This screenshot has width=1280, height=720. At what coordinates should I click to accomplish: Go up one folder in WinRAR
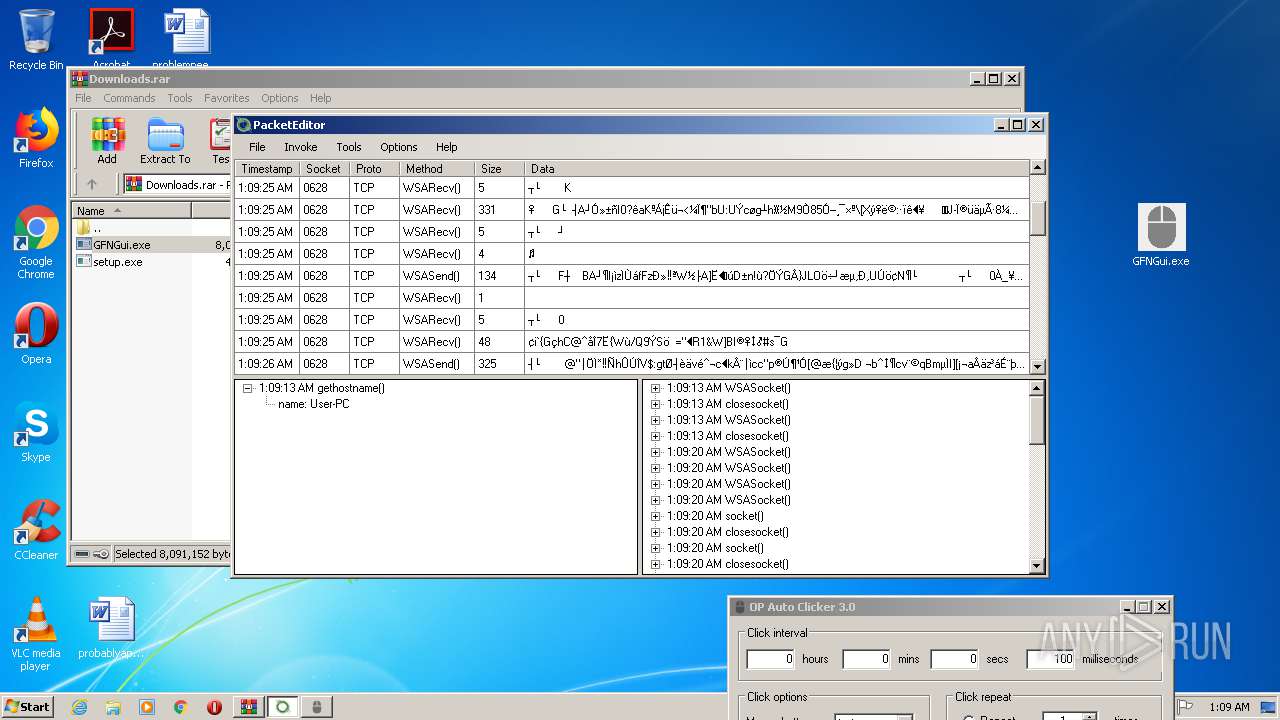pyautogui.click(x=92, y=184)
